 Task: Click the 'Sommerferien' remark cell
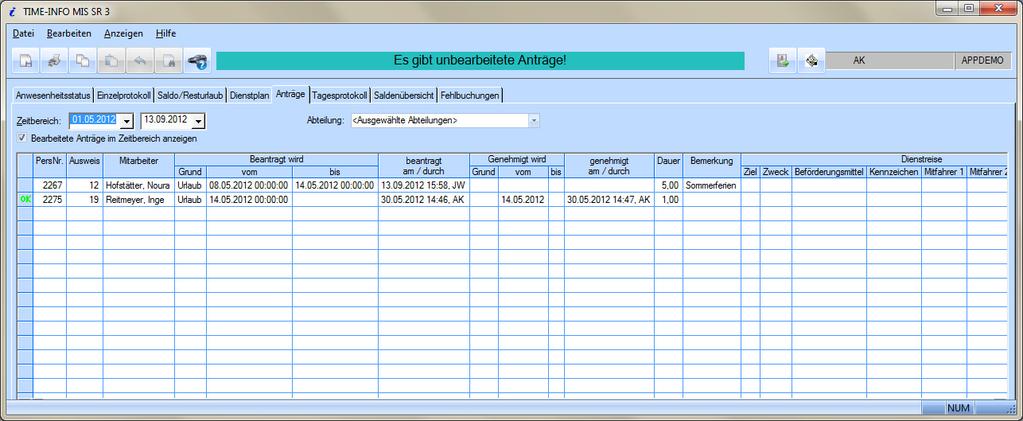[712, 185]
